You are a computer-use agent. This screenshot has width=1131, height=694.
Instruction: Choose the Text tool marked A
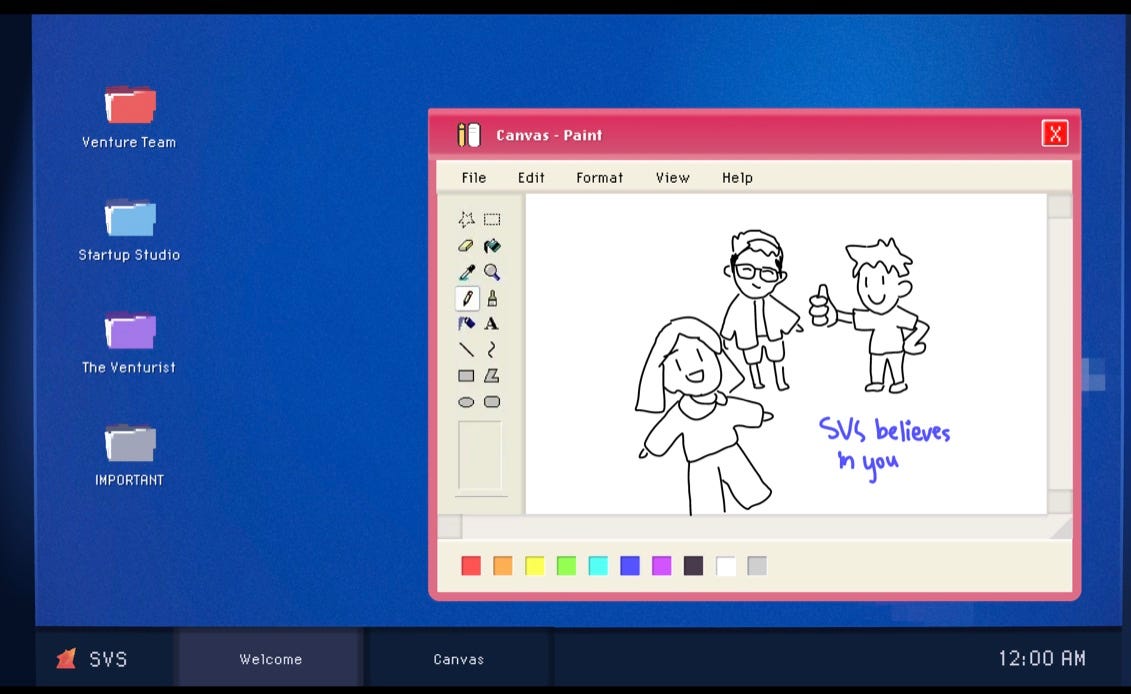(491, 324)
